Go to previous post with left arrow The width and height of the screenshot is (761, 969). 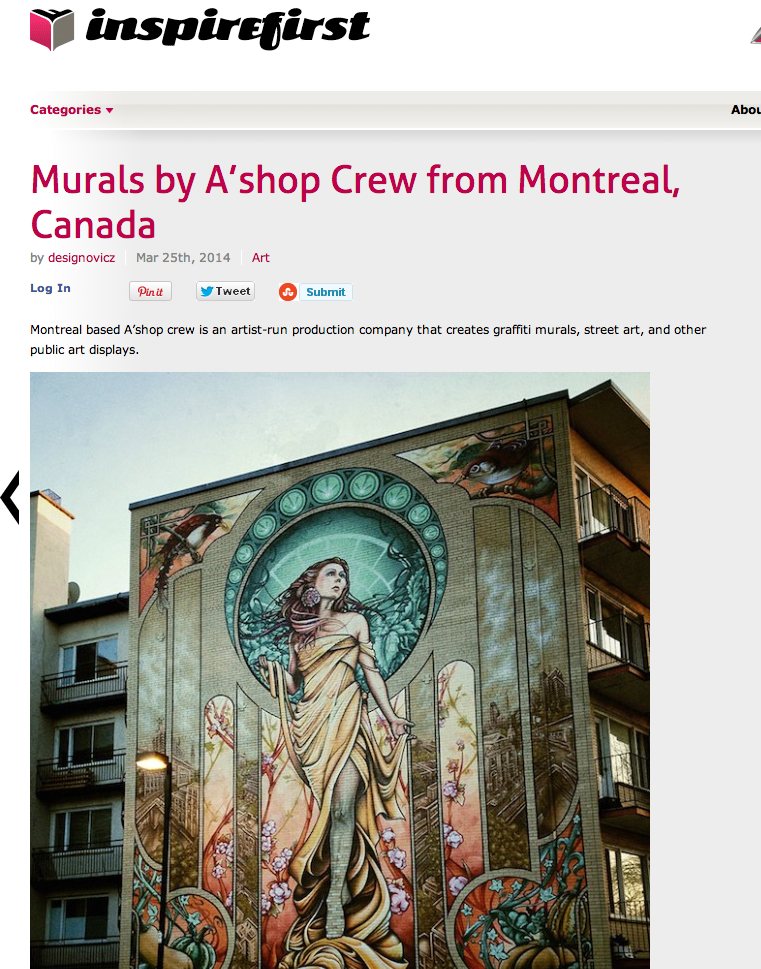click(x=10, y=497)
